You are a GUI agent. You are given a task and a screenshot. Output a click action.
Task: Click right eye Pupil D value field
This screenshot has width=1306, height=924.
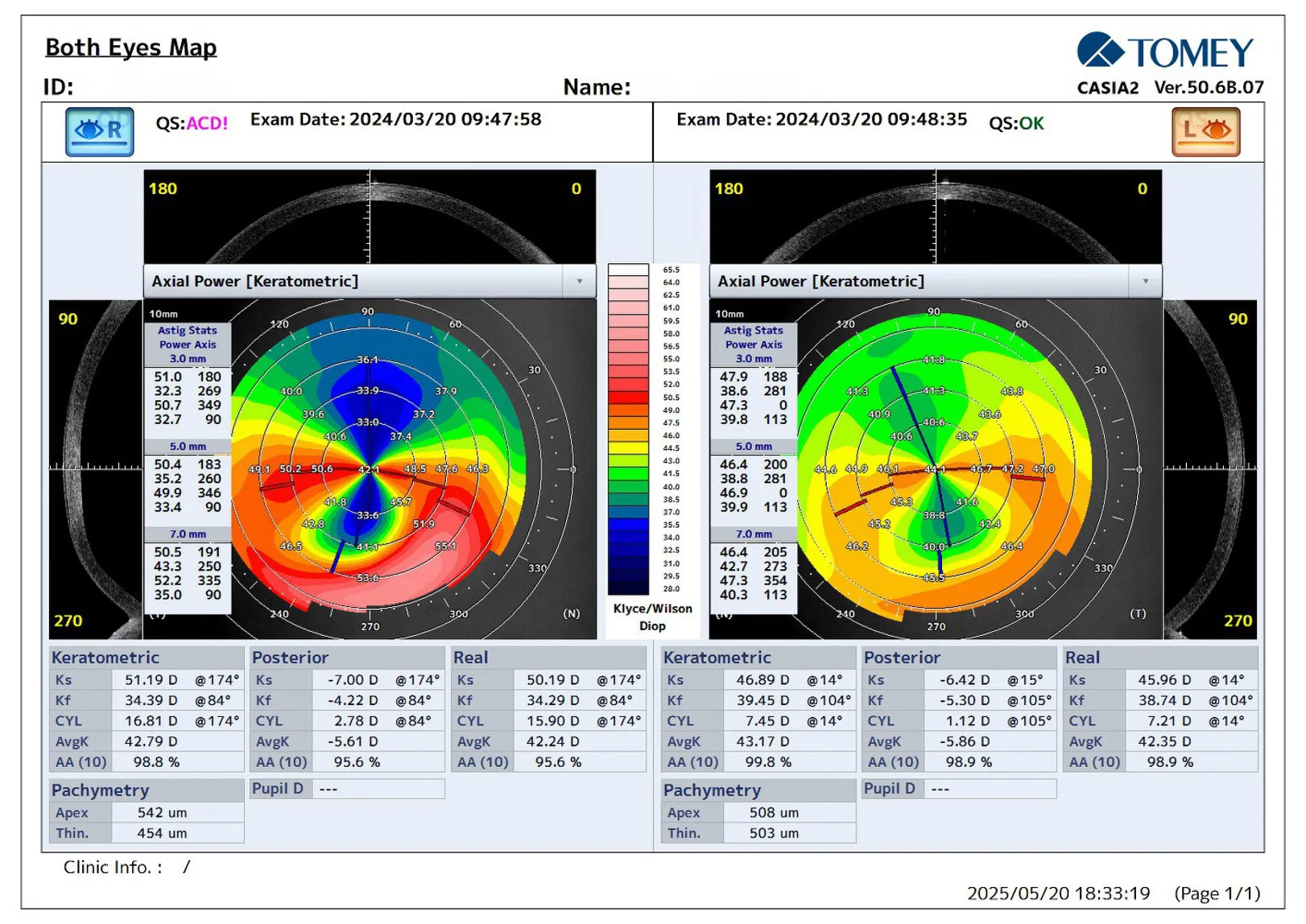point(378,789)
